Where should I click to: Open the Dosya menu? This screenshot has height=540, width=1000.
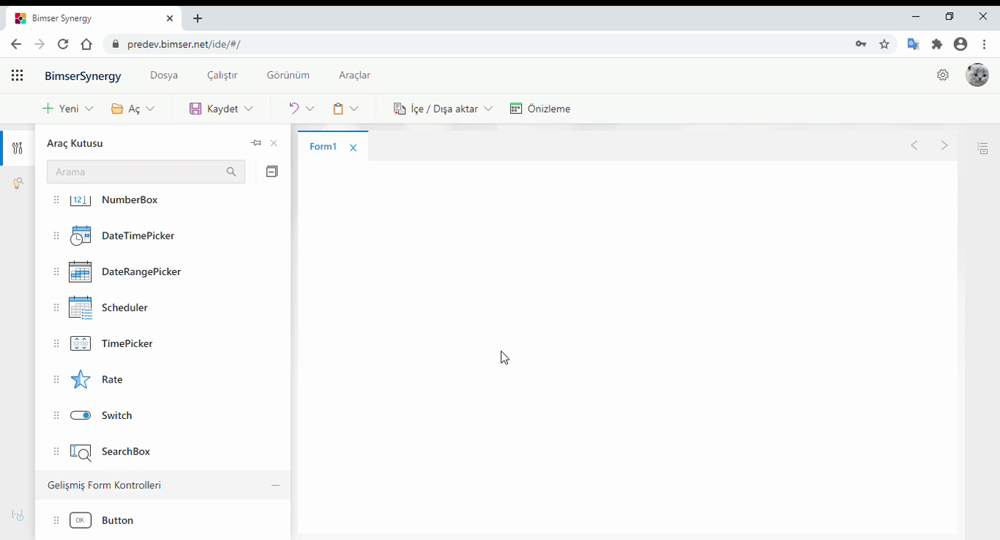point(164,76)
